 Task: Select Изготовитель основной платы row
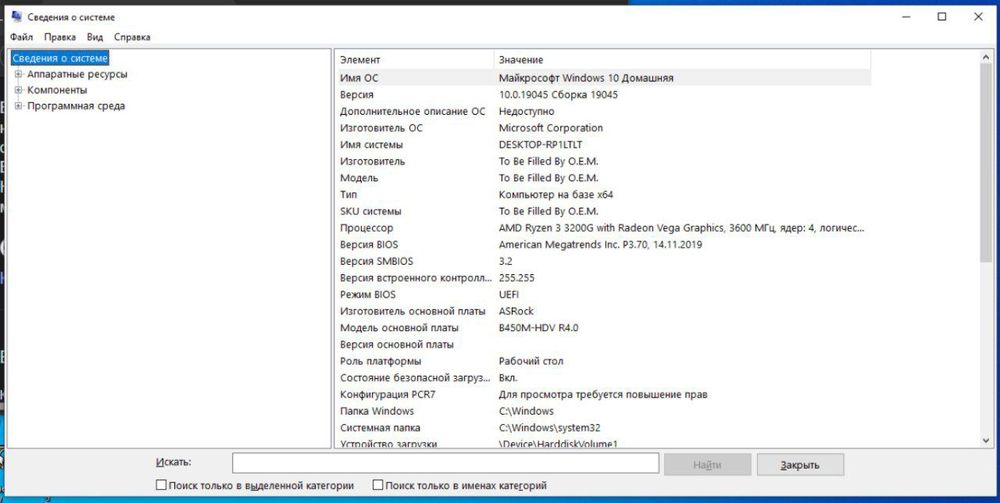coord(603,311)
